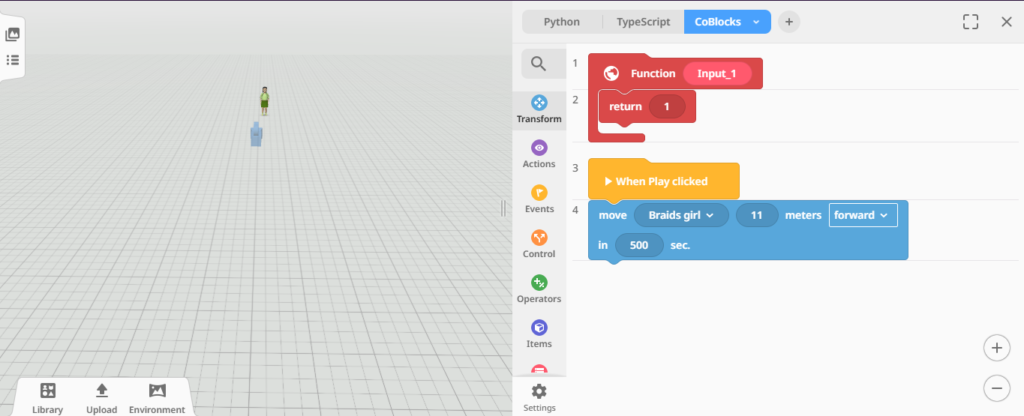1024x416 pixels.
Task: Zoom out the CoBlocks workspace
Action: tap(997, 389)
